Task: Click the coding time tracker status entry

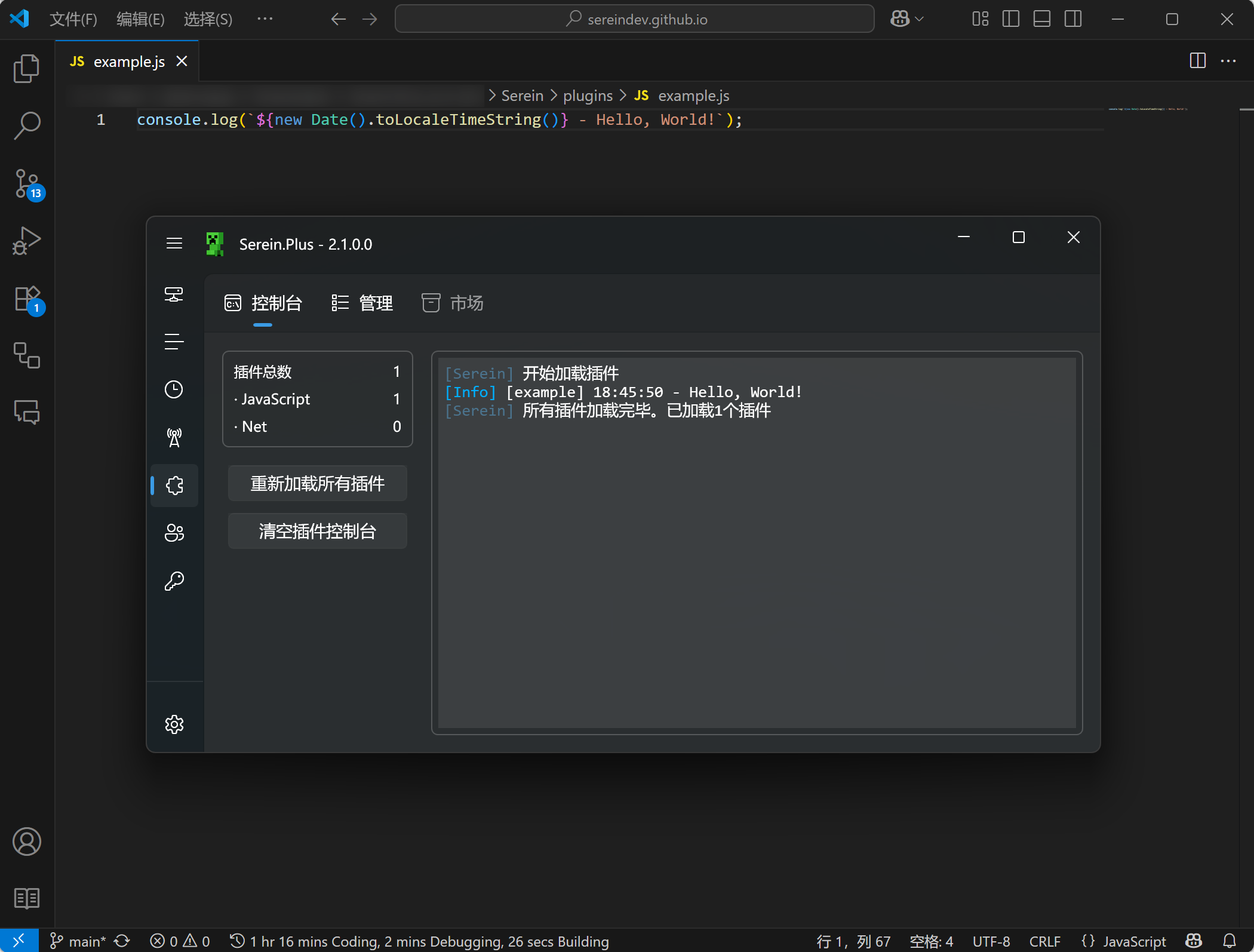Action: [419, 941]
